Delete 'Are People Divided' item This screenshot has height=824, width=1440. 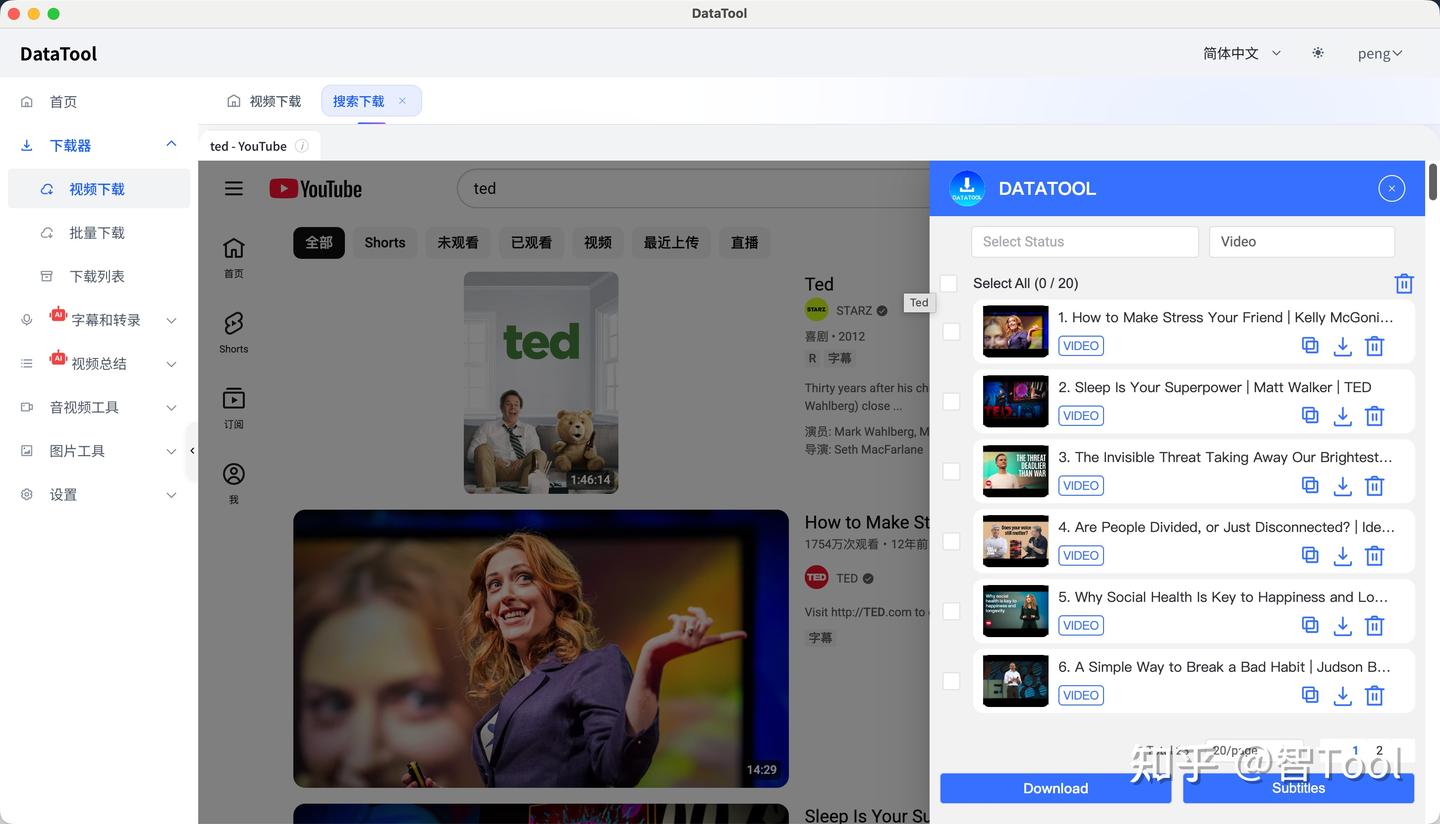point(1375,556)
